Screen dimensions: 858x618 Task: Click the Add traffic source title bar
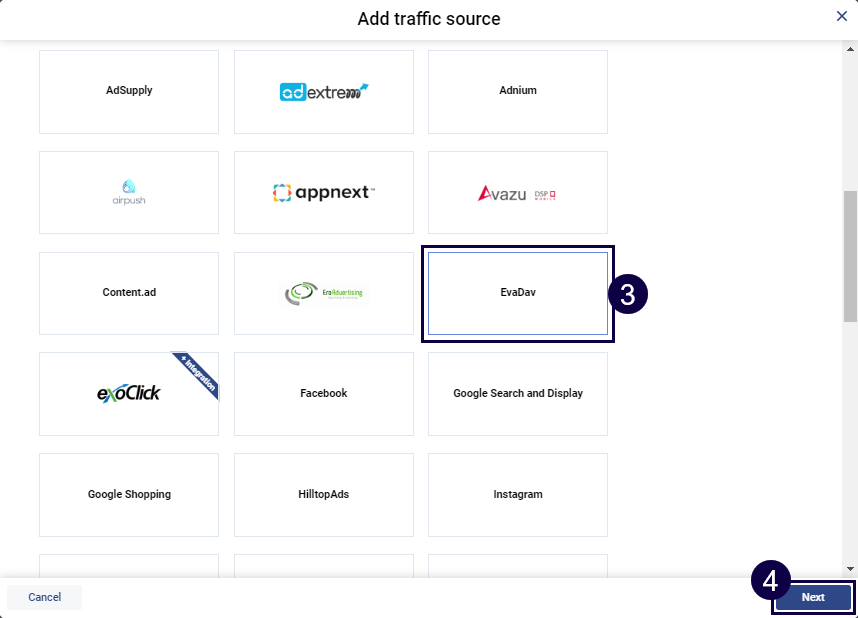click(x=429, y=19)
